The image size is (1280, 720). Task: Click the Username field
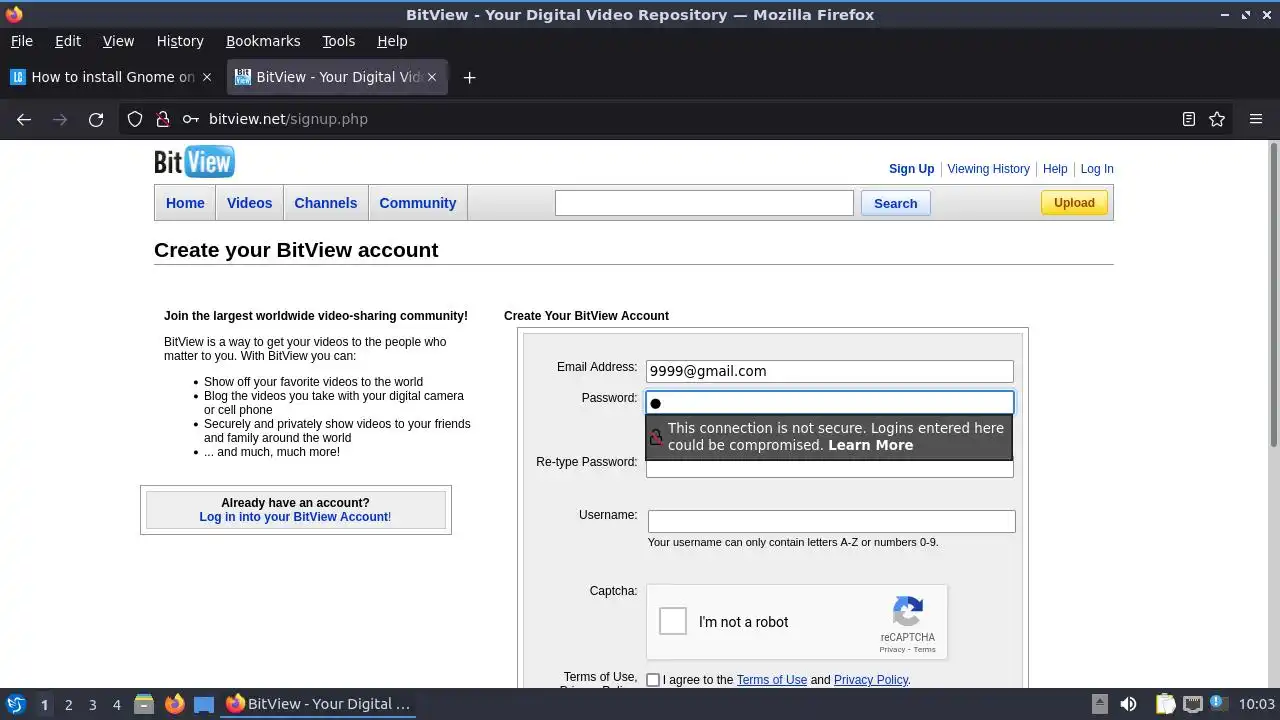coord(831,522)
